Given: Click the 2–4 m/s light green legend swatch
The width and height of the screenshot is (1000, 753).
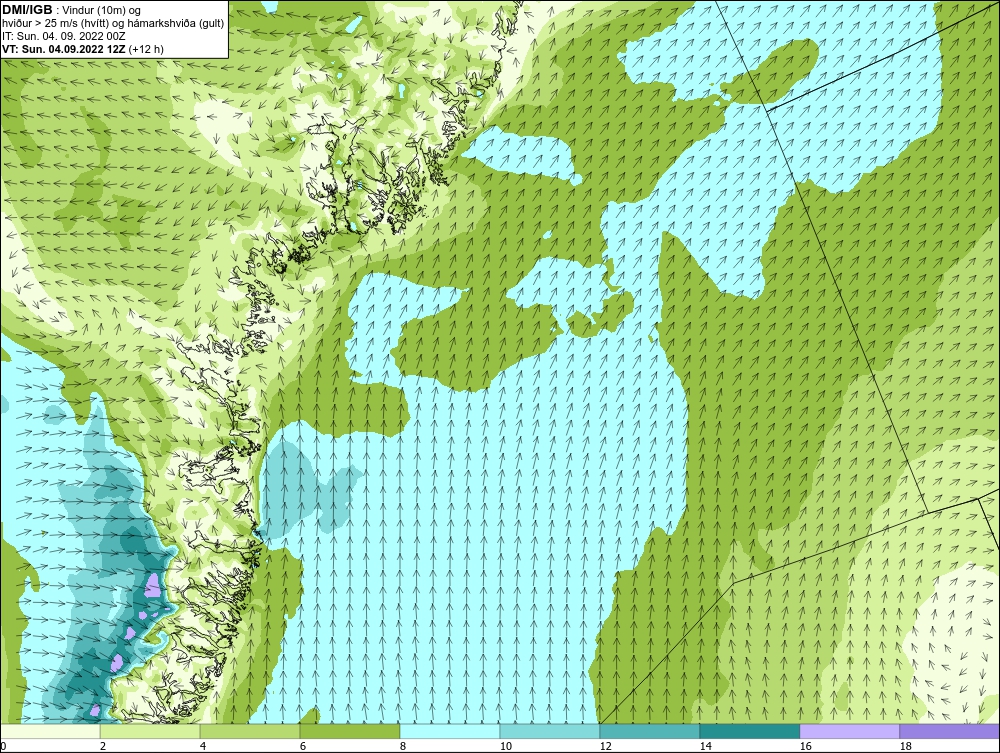Looking at the screenshot, I should coord(150,731).
